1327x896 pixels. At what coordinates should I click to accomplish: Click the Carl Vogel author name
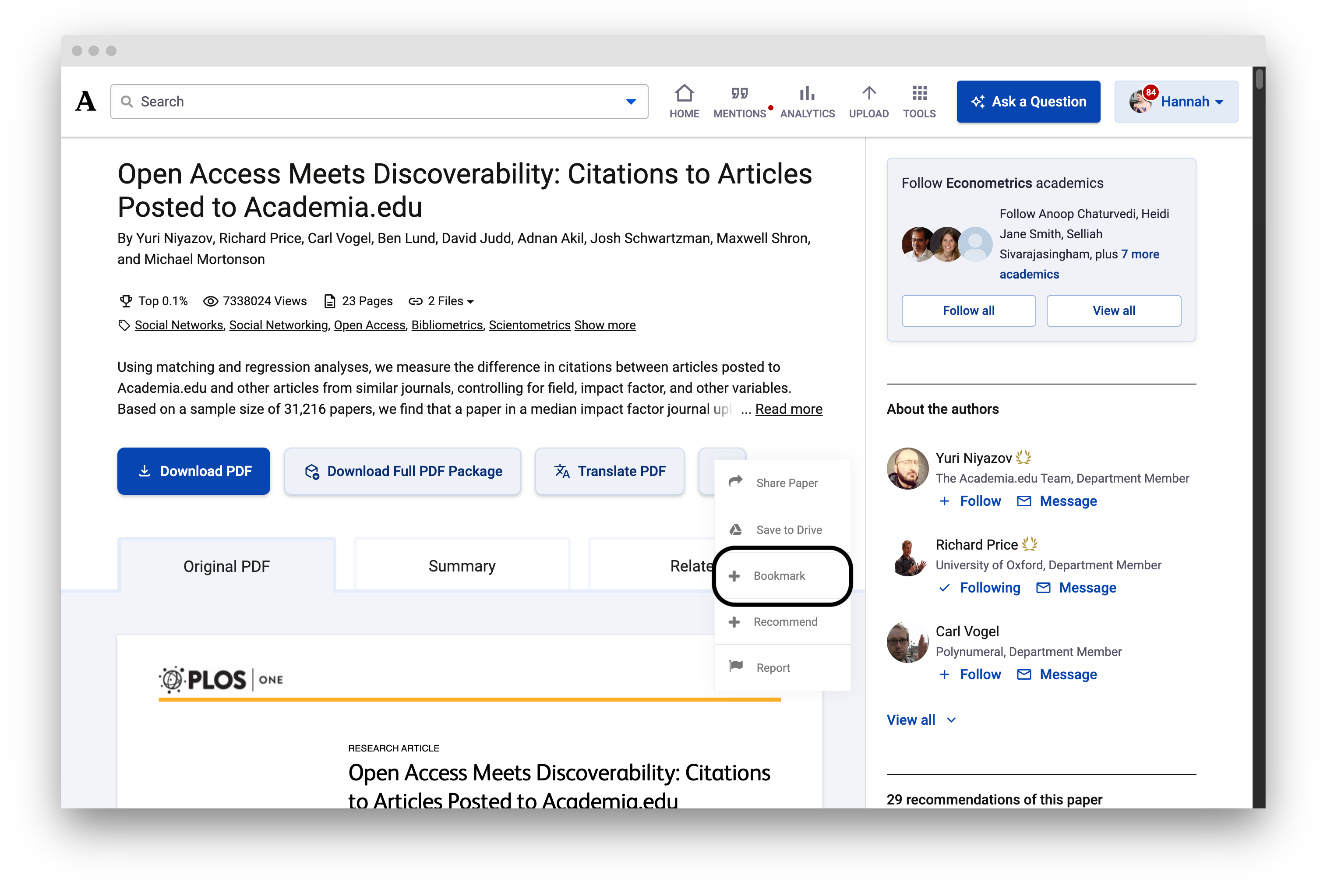(x=967, y=631)
